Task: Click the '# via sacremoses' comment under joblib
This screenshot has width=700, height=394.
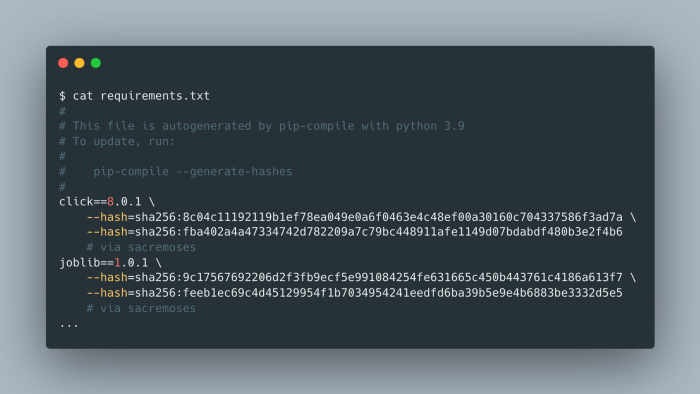Action: (141, 308)
